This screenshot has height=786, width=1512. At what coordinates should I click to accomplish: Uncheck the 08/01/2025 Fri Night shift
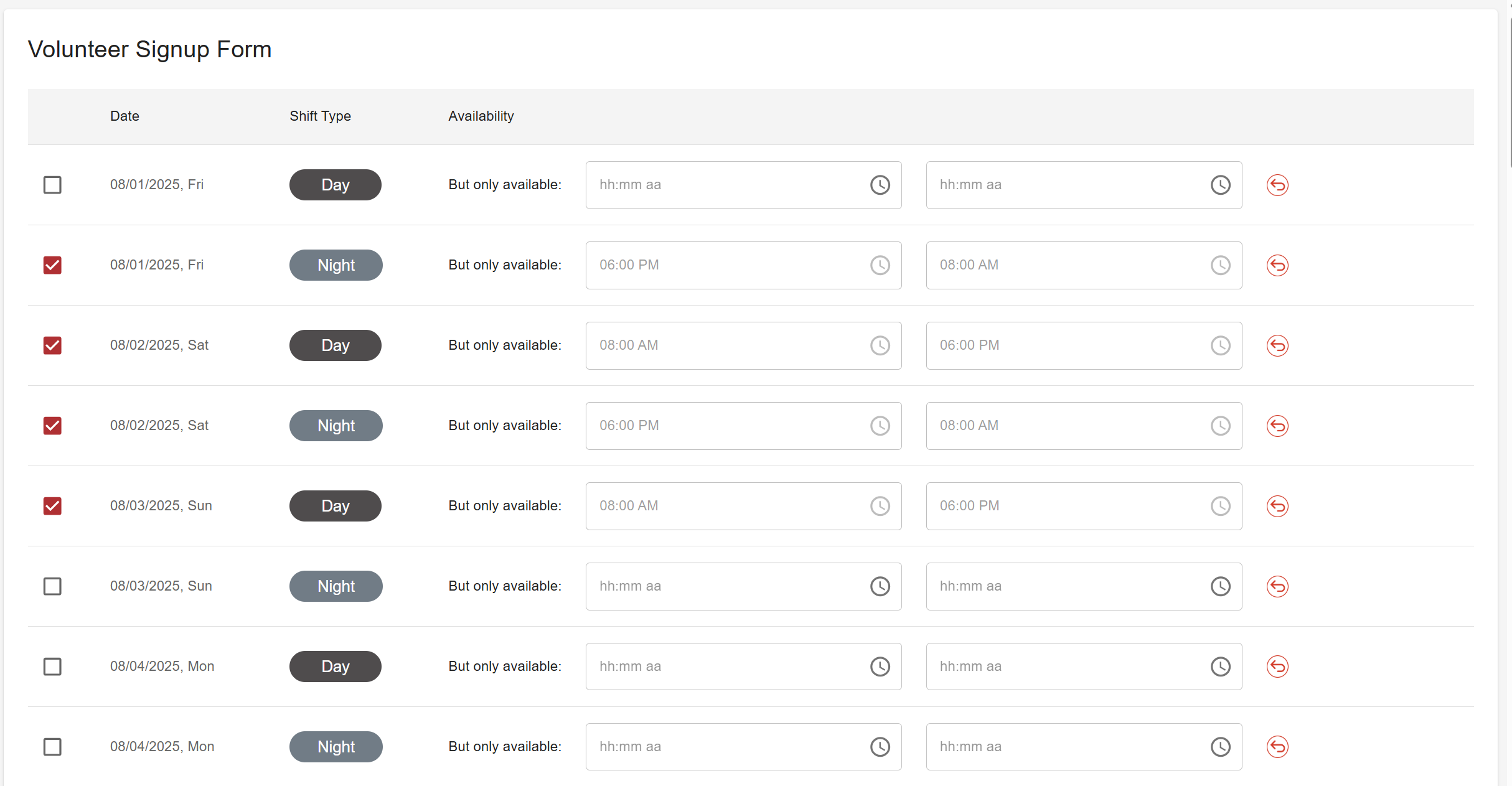point(52,265)
